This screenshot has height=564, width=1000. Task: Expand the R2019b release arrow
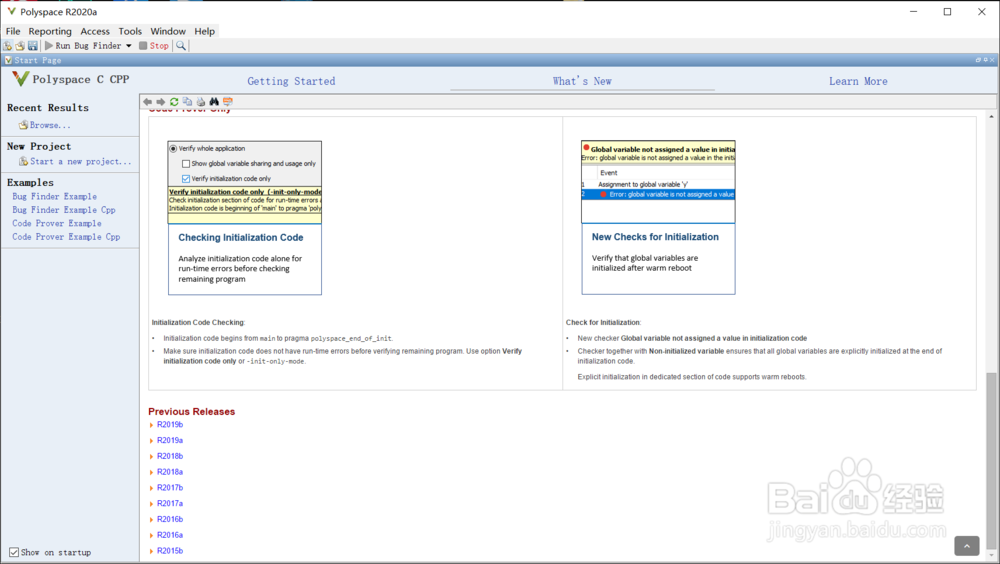[151, 425]
